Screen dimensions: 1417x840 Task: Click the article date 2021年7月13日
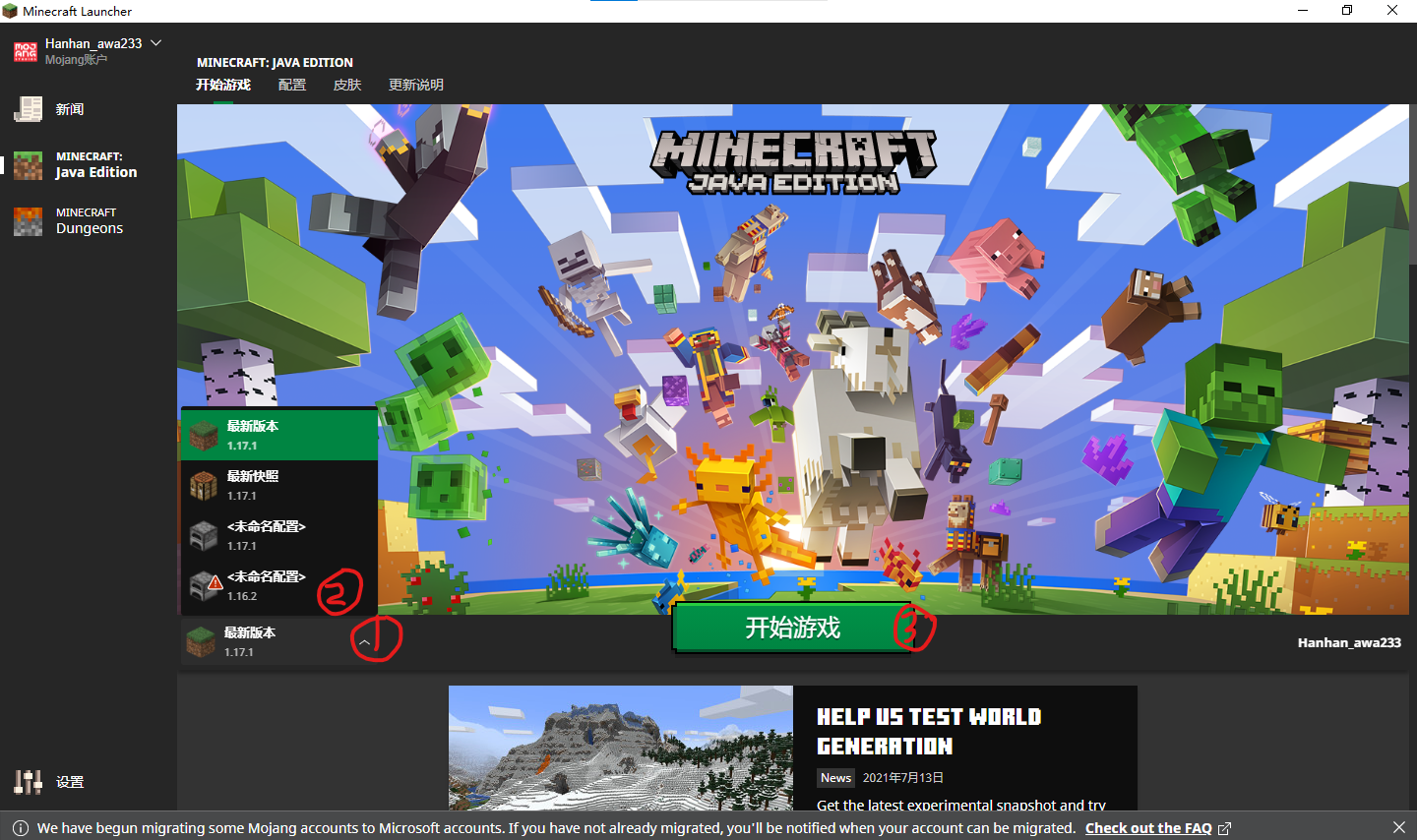point(903,778)
